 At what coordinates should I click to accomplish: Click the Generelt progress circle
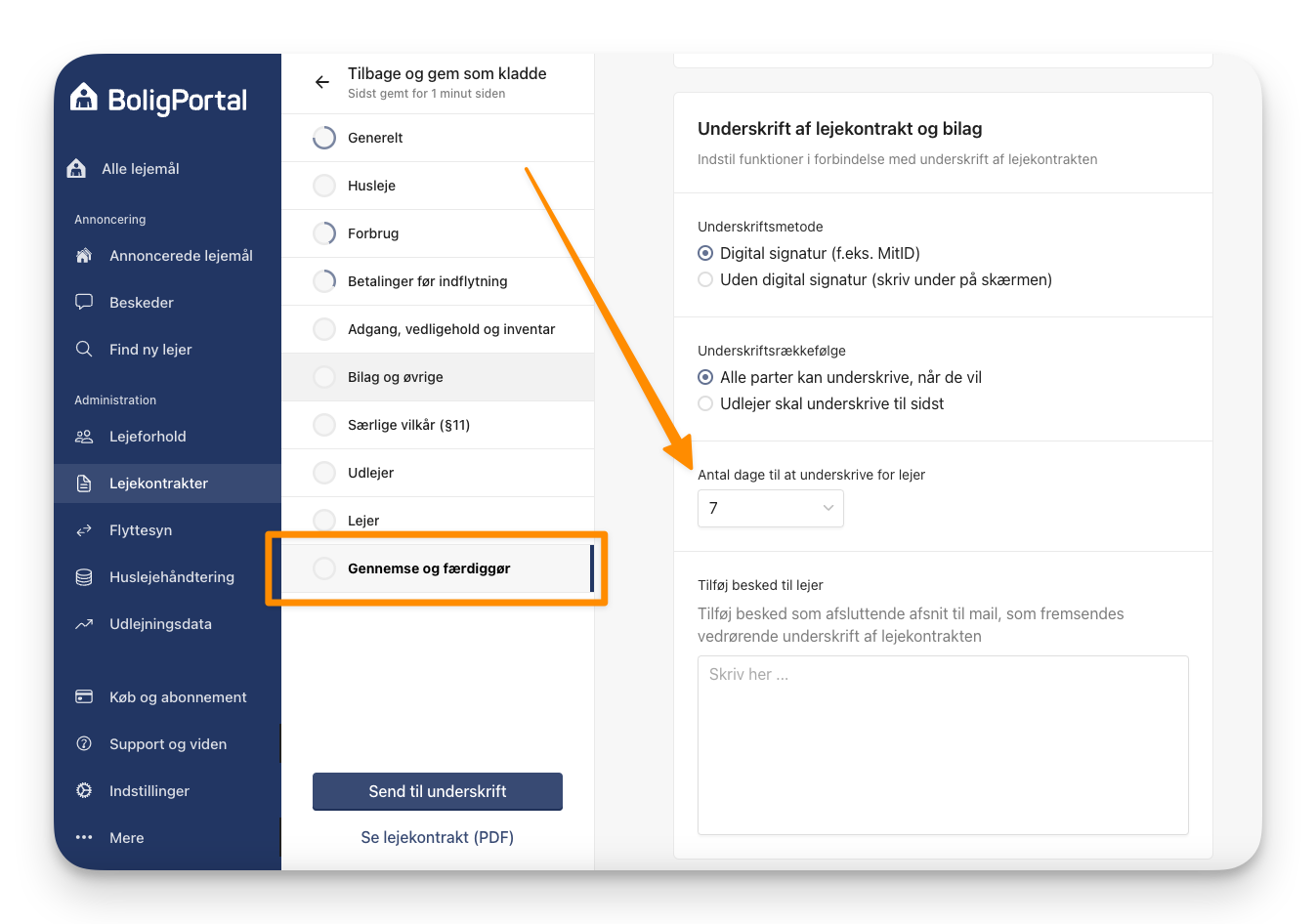click(x=324, y=138)
